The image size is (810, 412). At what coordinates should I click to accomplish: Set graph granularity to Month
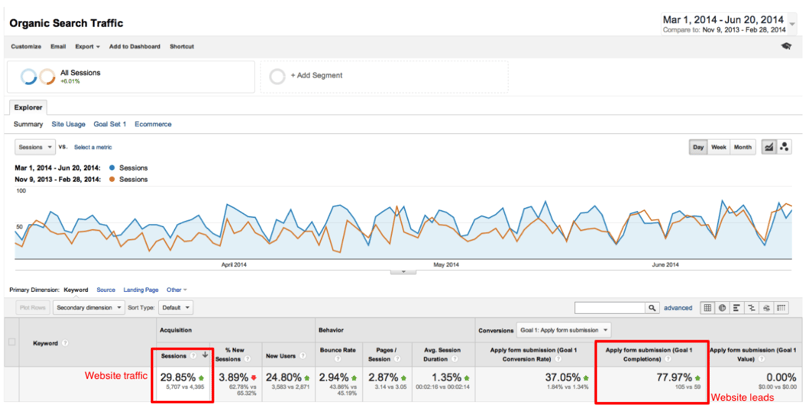coord(743,147)
